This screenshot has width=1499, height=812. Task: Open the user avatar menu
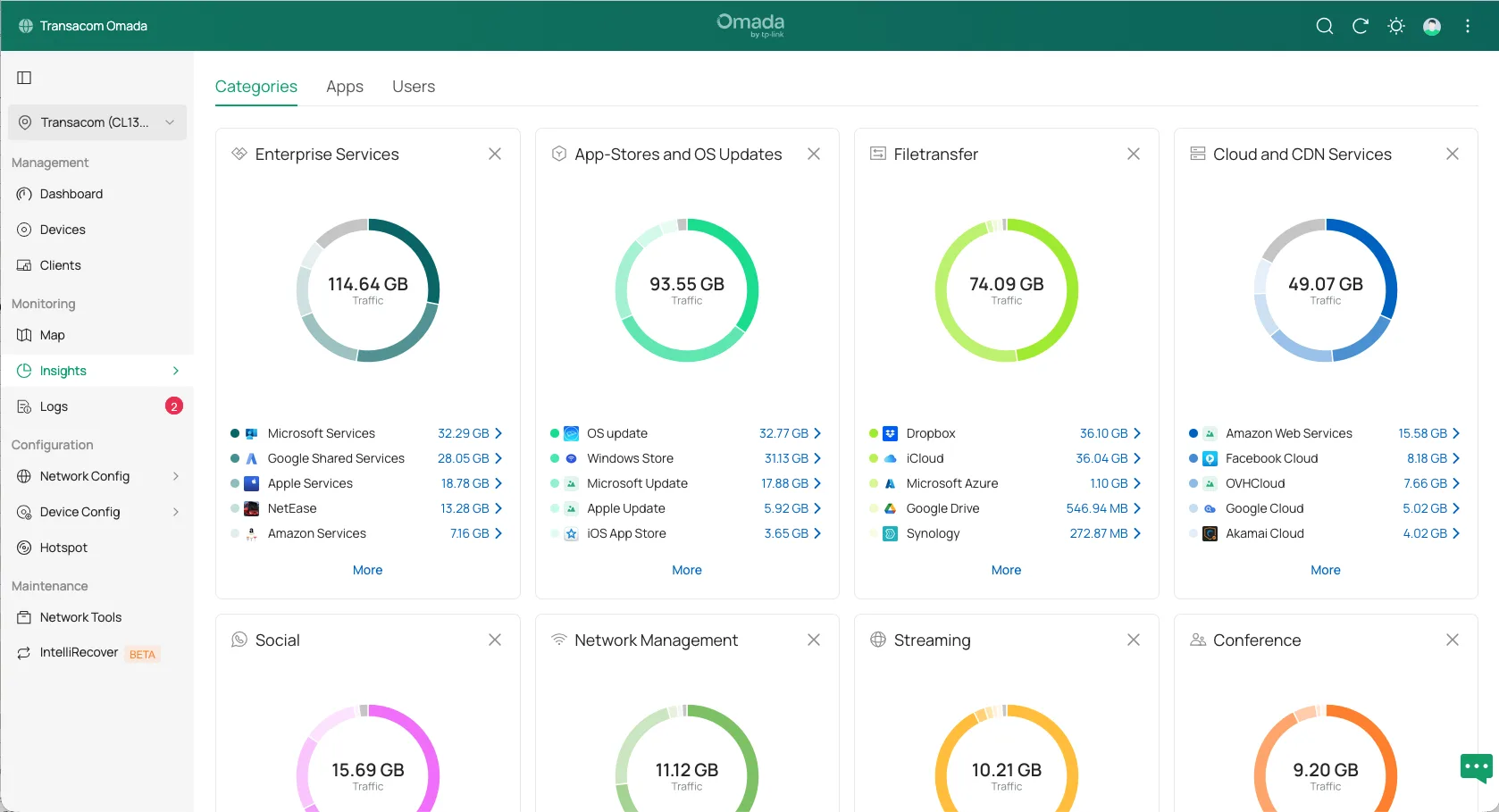1432,26
